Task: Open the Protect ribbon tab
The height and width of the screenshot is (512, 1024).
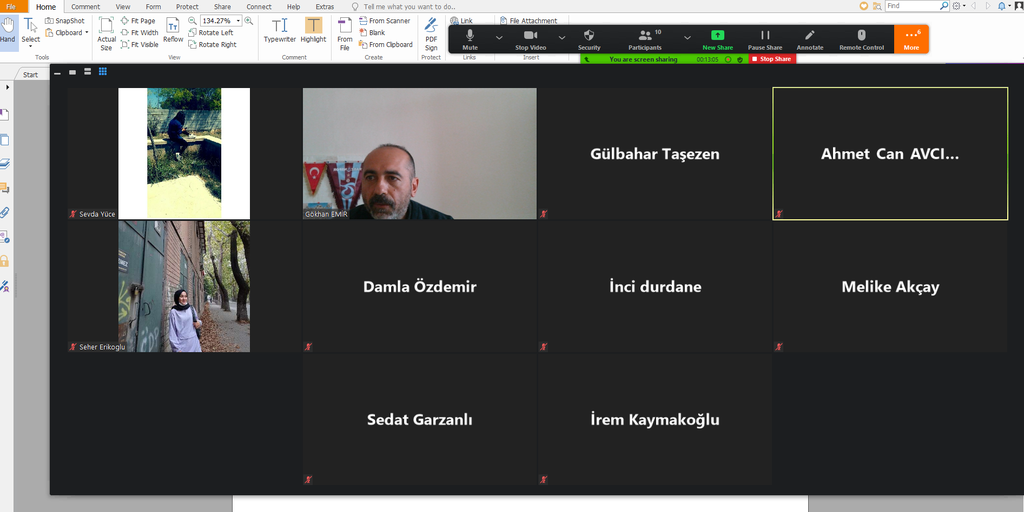Action: (187, 7)
